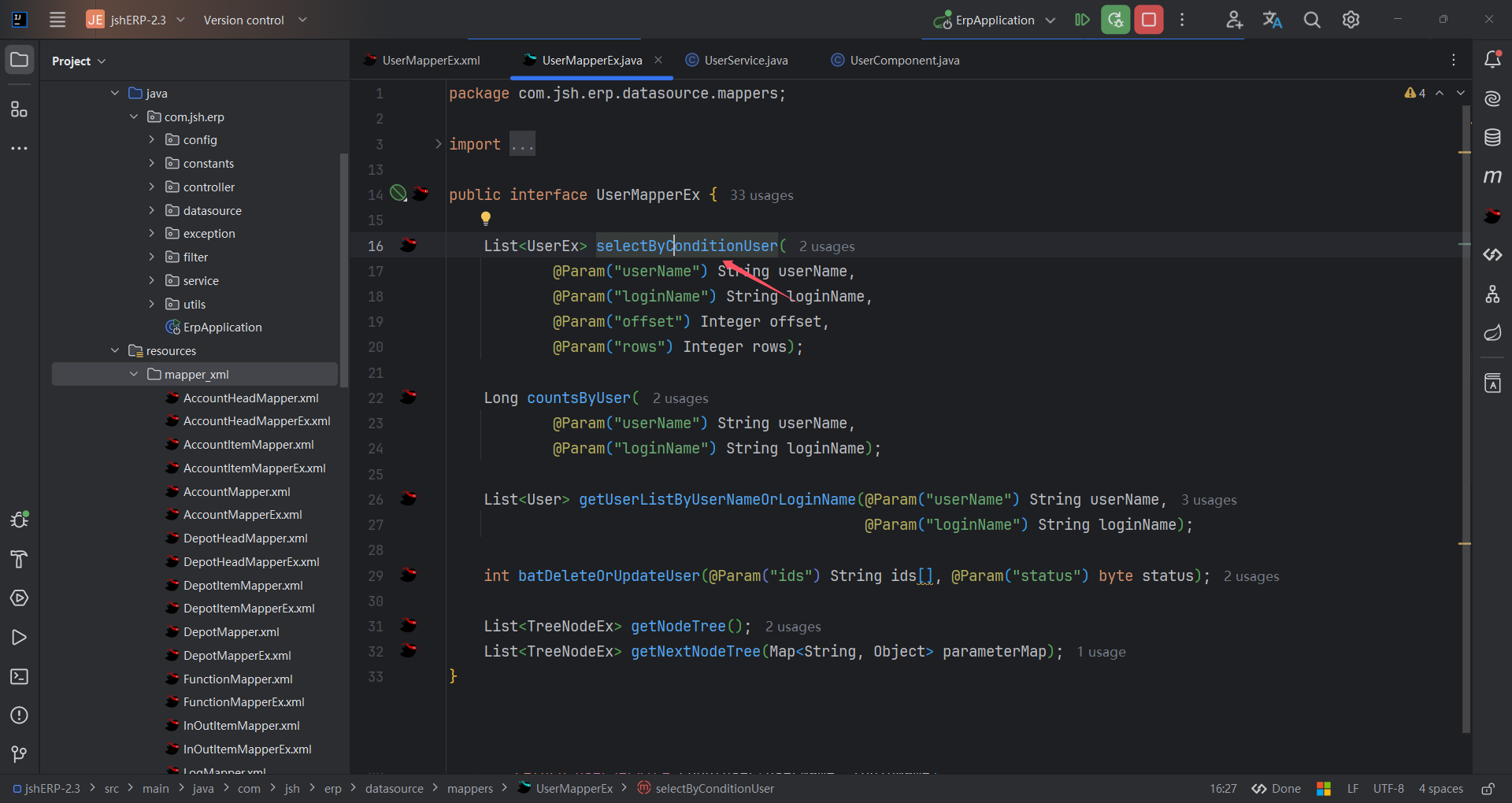Open the MyBatis bird plugin panel
This screenshot has width=1512, height=803.
(x=1492, y=215)
